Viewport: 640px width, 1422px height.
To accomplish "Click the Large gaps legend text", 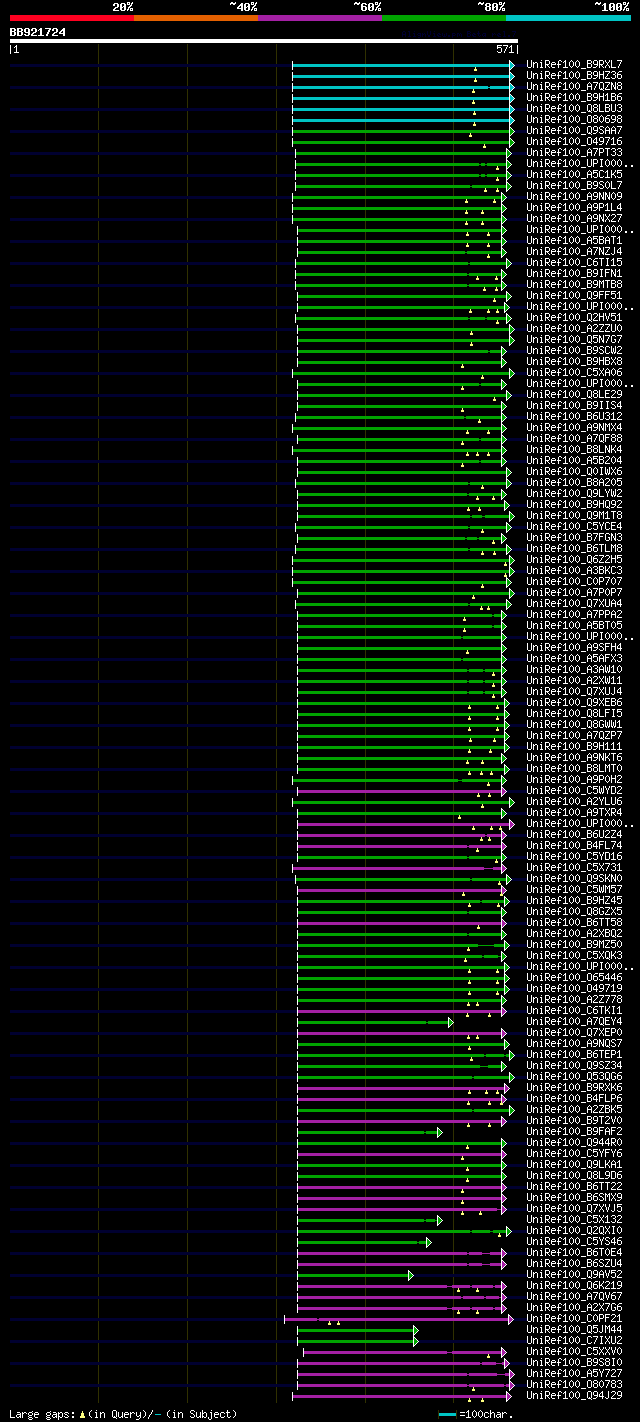I will 123,1413.
